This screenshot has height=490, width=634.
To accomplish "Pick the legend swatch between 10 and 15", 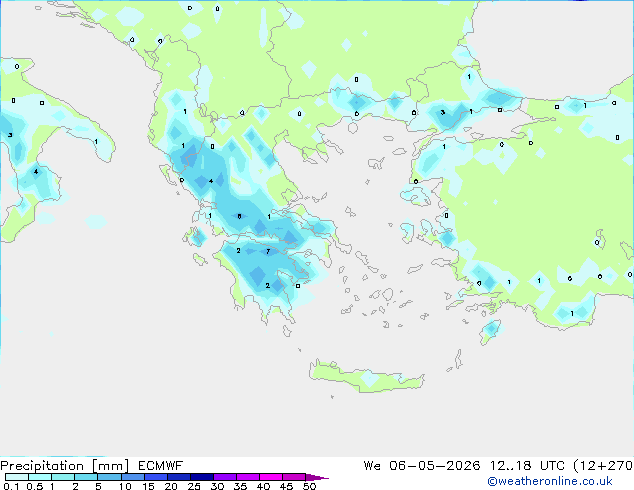I will click(x=133, y=477).
